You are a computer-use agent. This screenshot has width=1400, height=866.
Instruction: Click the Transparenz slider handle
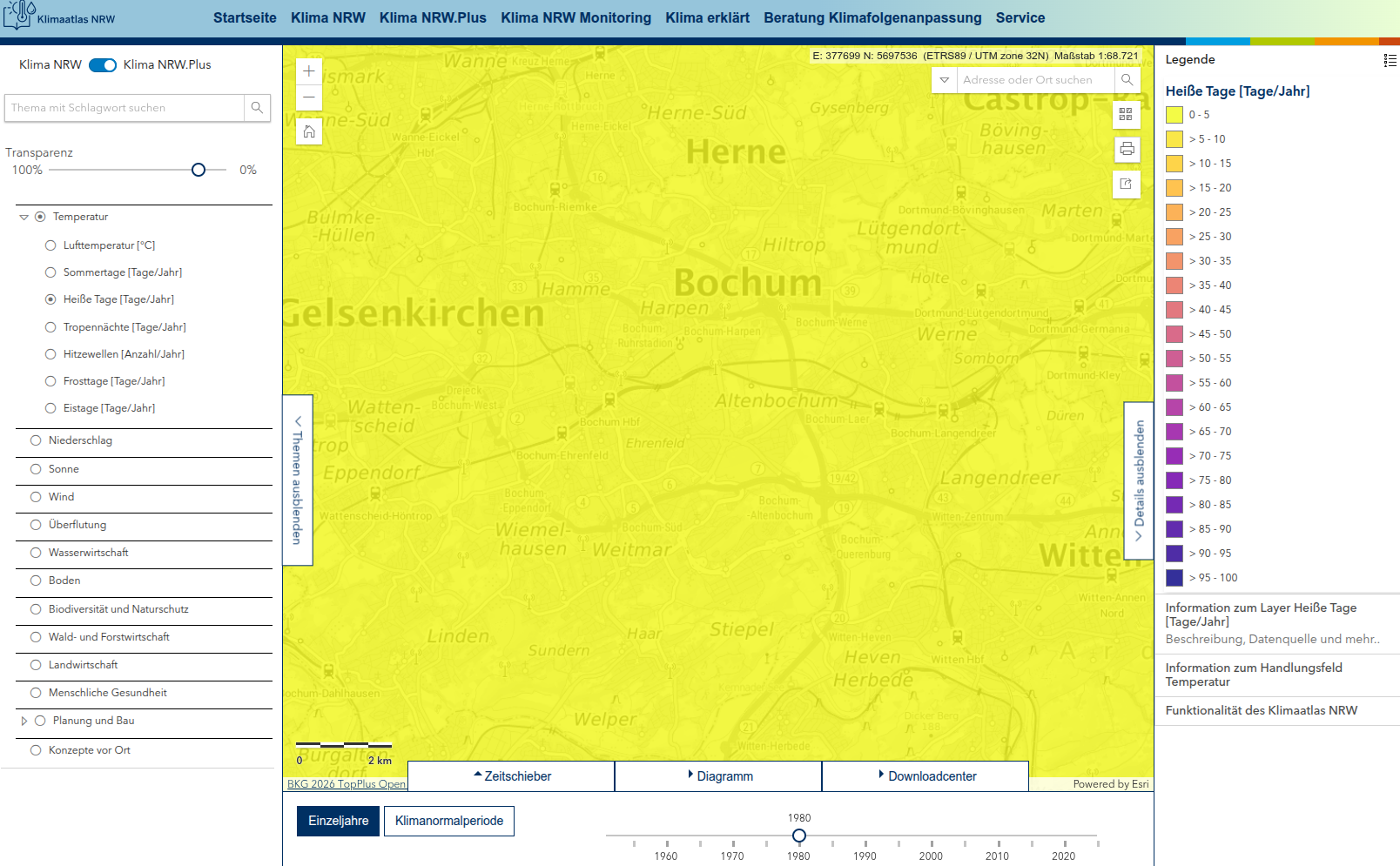coord(199,170)
